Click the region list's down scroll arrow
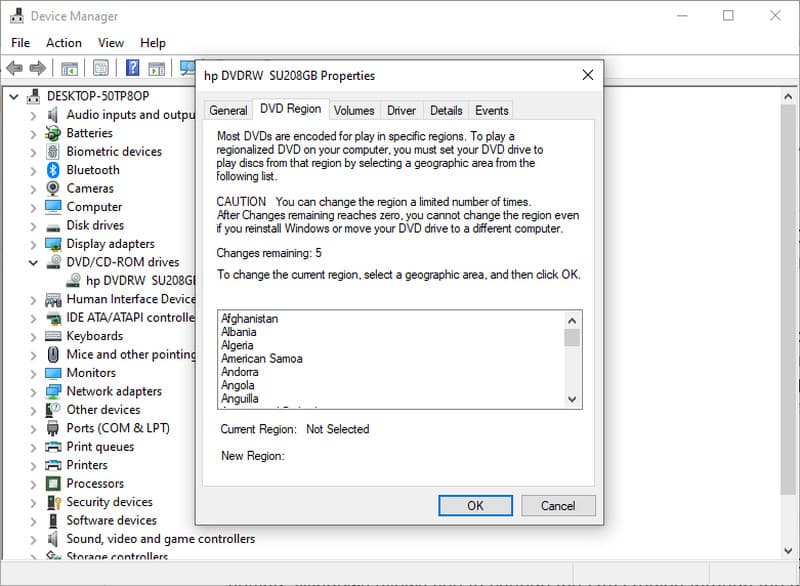The image size is (800, 586). 572,399
